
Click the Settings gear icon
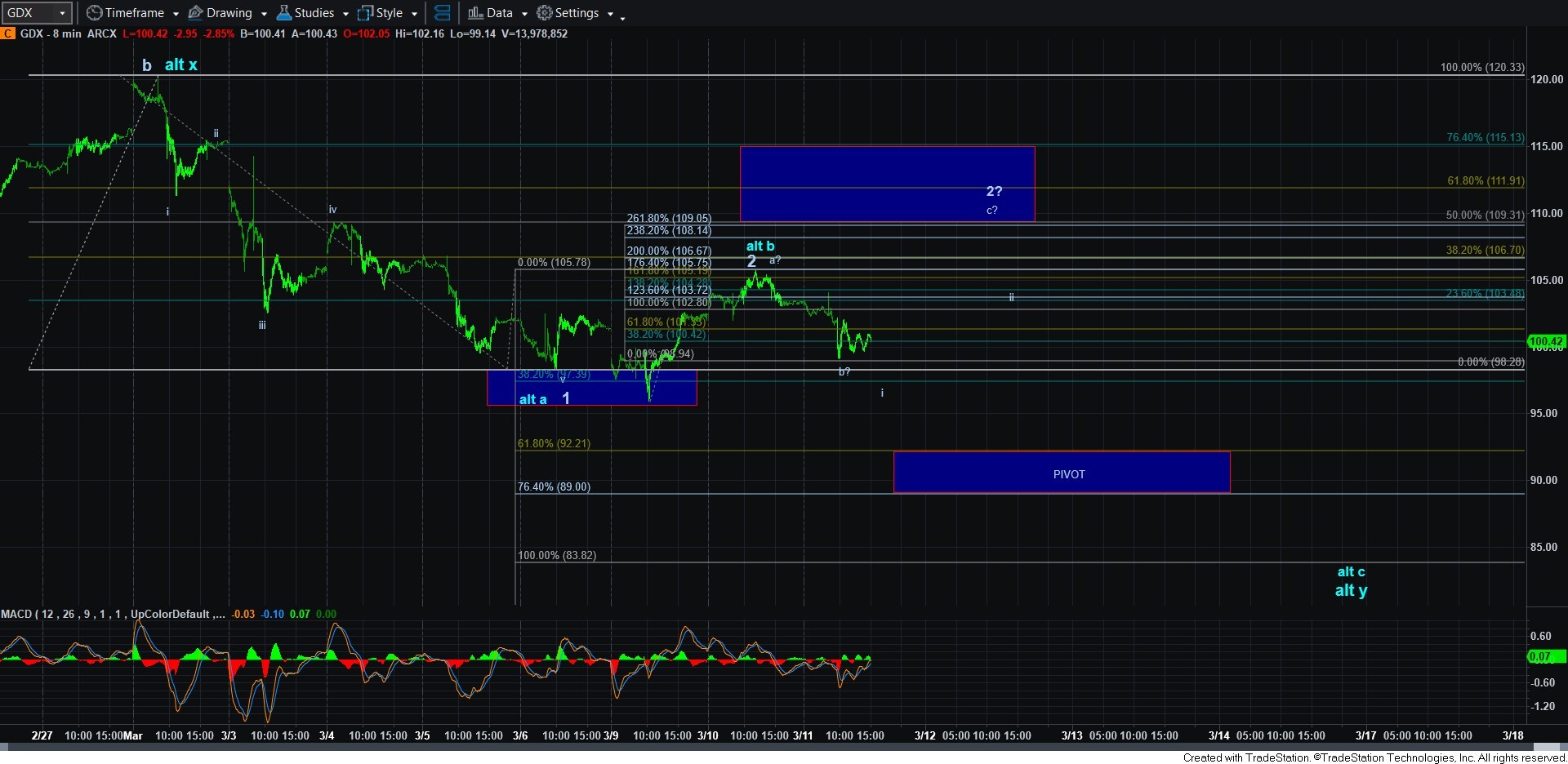point(544,13)
